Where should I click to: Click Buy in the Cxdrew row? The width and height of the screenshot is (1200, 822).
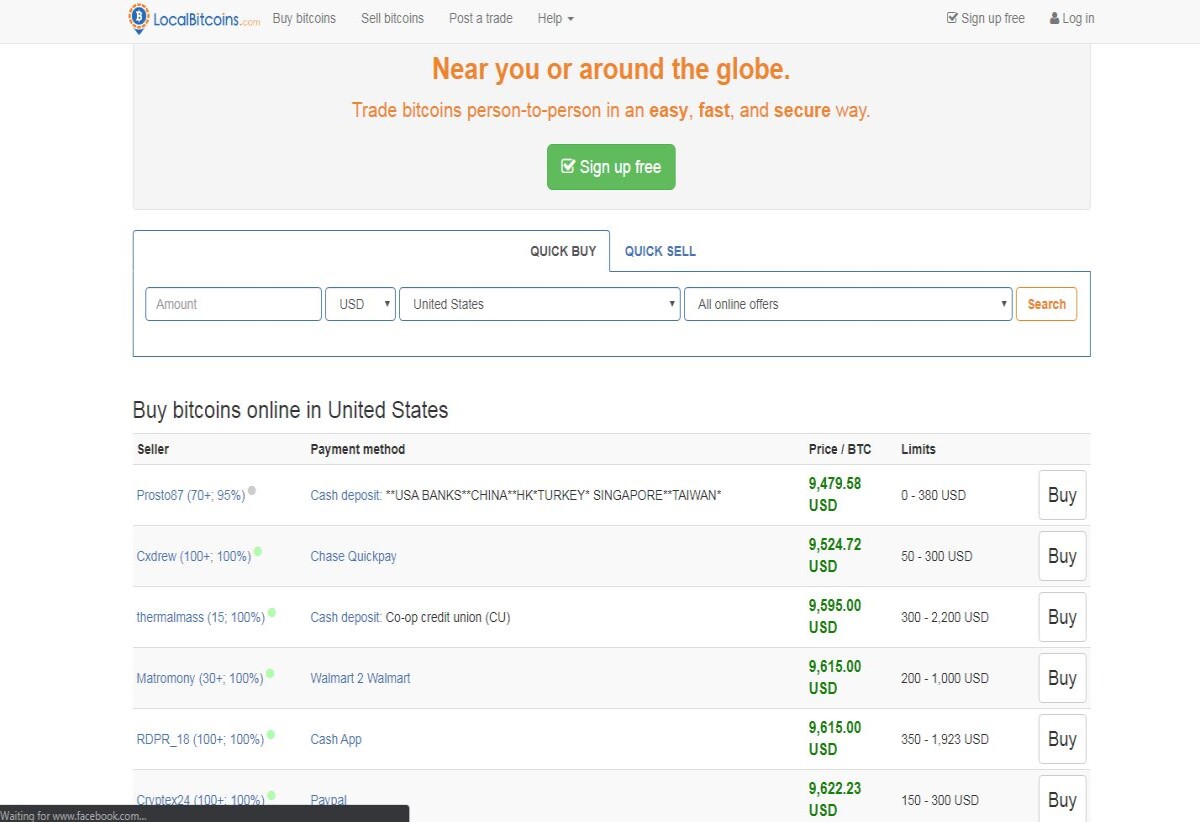1062,556
